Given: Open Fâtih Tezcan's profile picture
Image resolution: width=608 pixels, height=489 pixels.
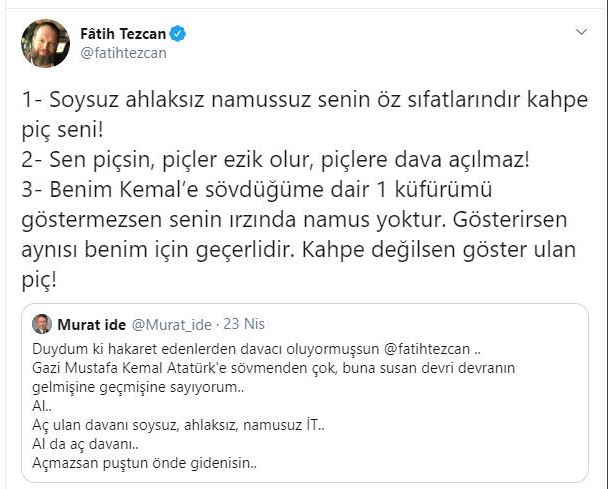Looking at the screenshot, I should [x=45, y=43].
